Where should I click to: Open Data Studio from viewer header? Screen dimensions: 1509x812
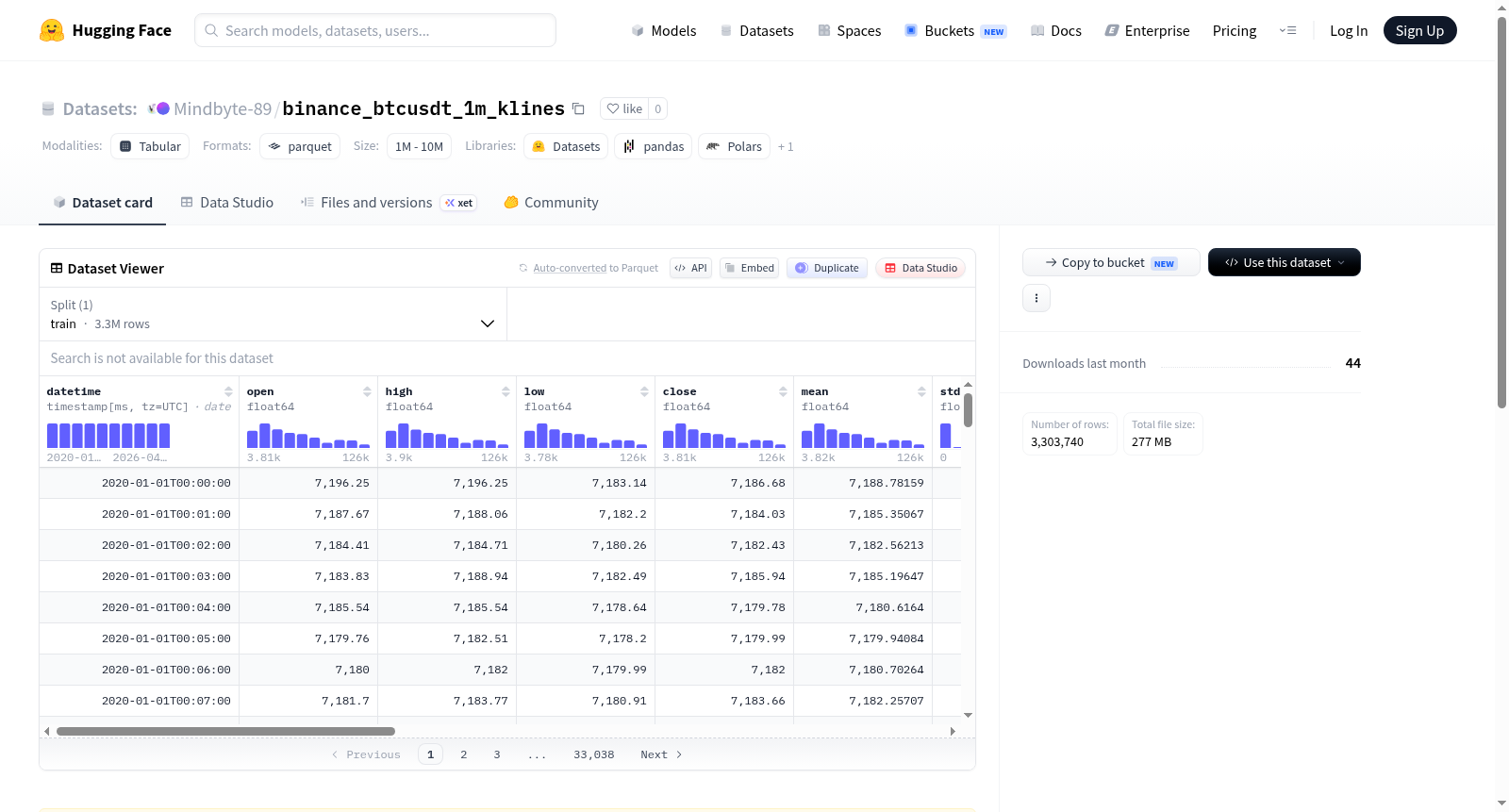920,268
